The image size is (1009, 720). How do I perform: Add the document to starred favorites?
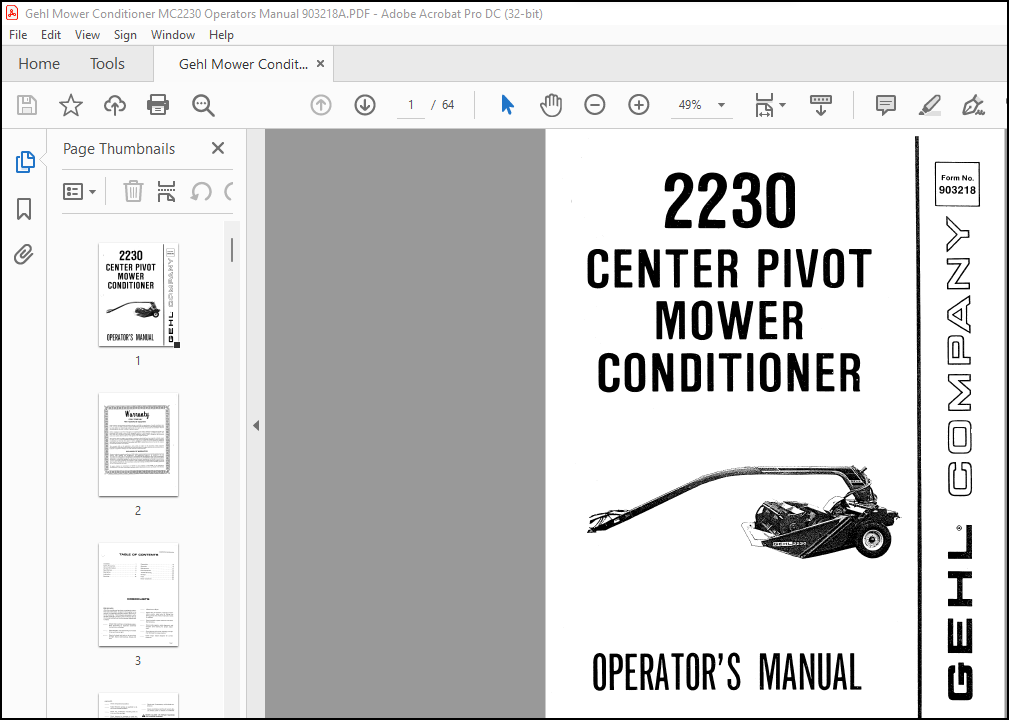70,105
